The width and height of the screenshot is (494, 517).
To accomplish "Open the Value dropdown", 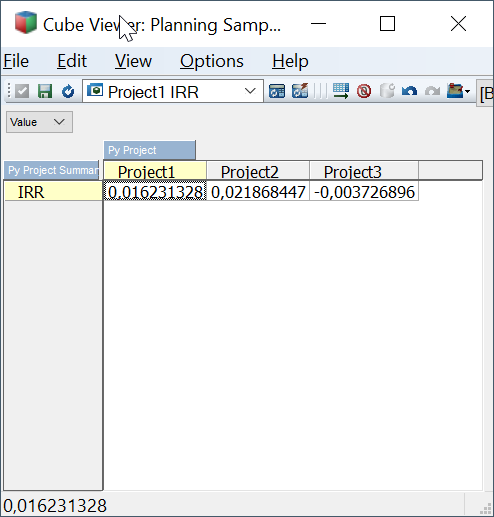I will tap(39, 122).
